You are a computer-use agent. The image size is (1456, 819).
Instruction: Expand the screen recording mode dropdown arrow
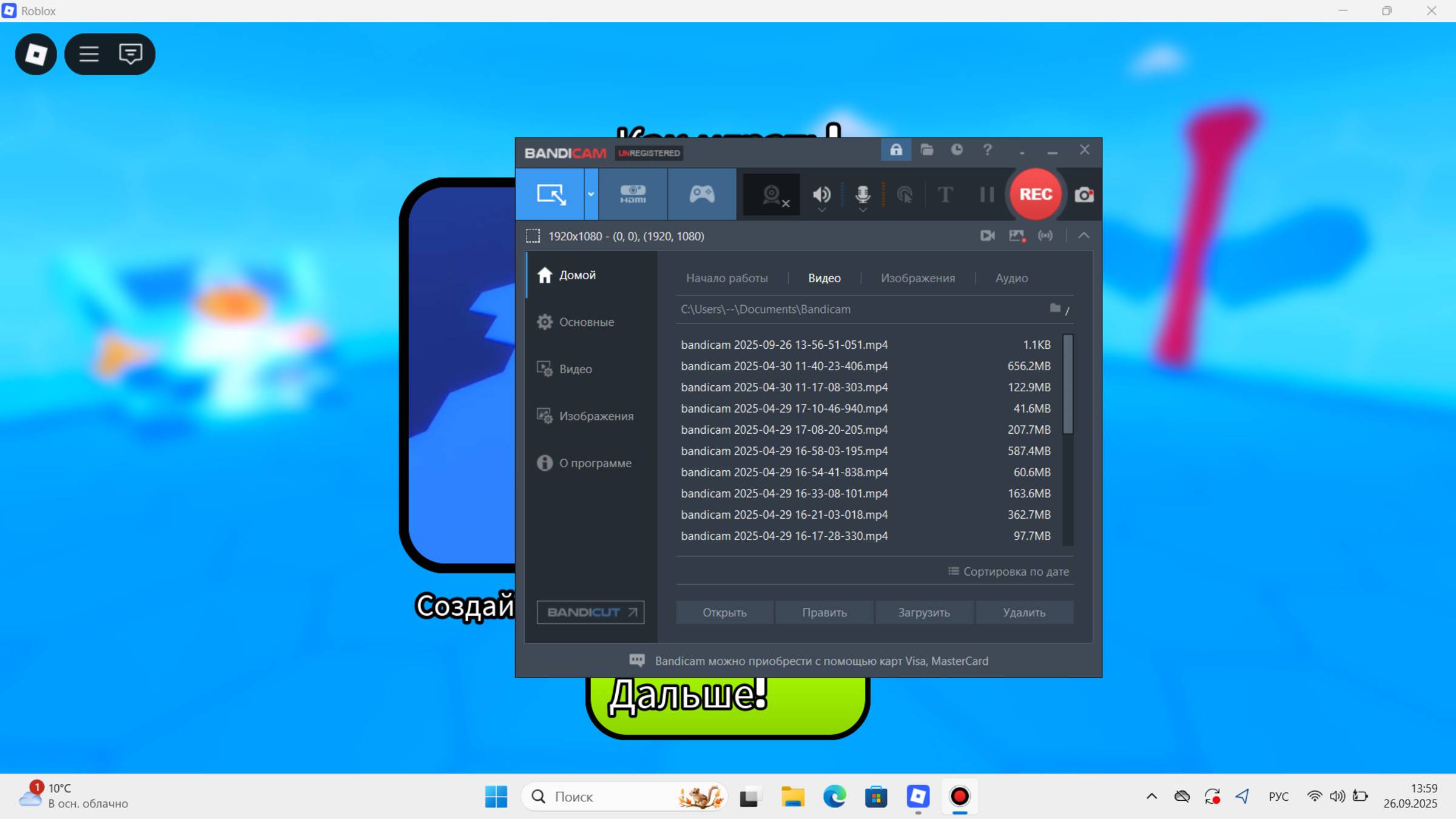tap(591, 194)
